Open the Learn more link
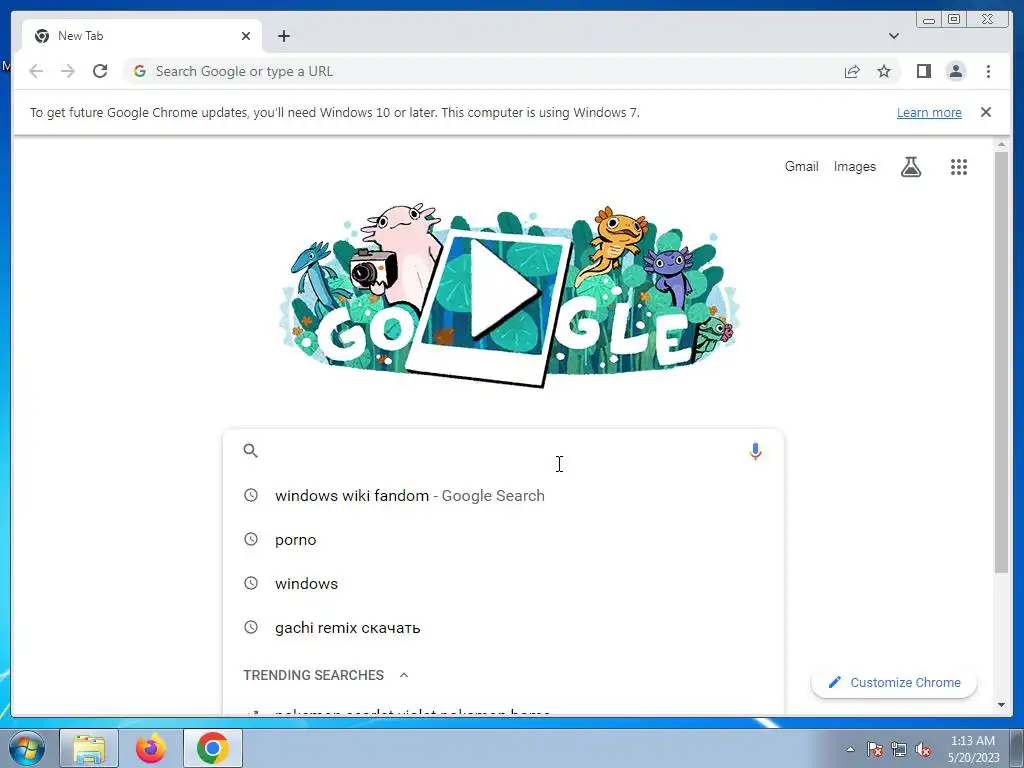The height and width of the screenshot is (768, 1024). (x=929, y=112)
